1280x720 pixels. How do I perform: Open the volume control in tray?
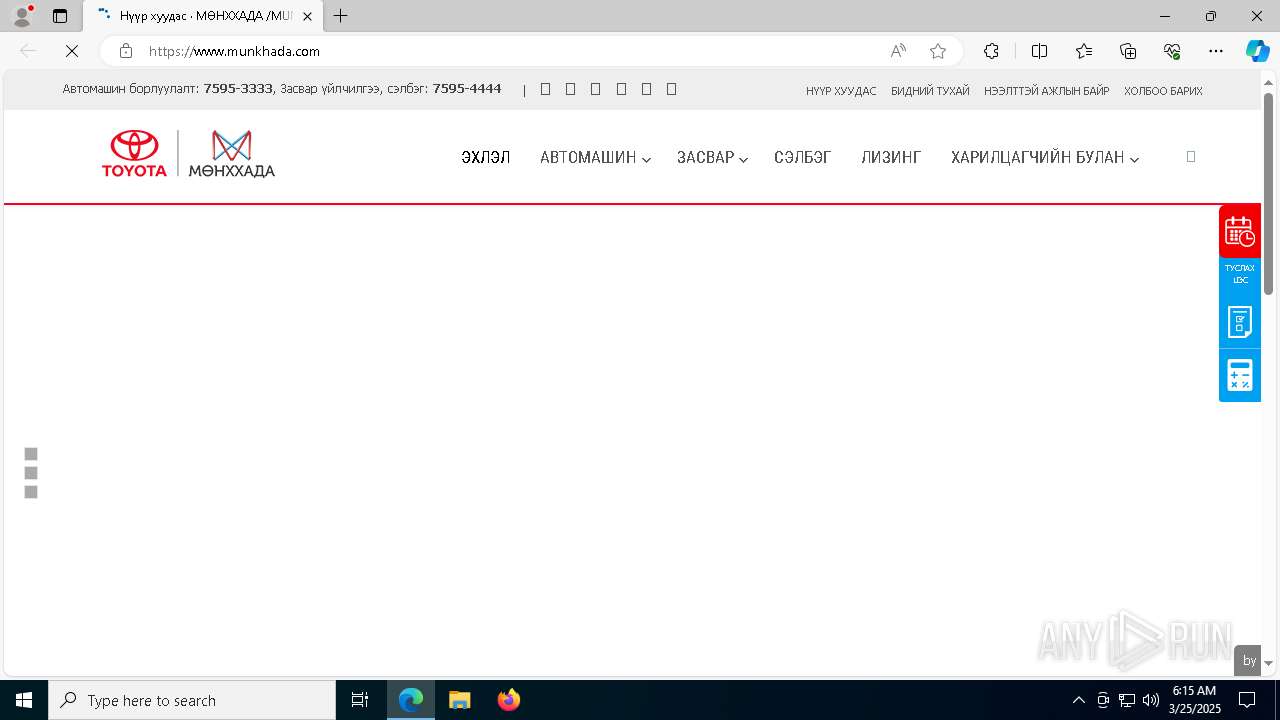[1151, 700]
